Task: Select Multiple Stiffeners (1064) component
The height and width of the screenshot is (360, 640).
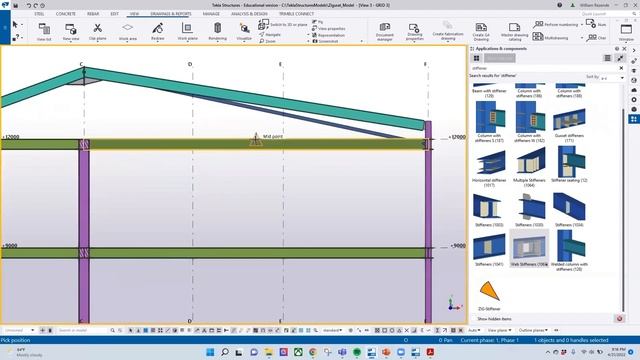Action: [x=529, y=168]
